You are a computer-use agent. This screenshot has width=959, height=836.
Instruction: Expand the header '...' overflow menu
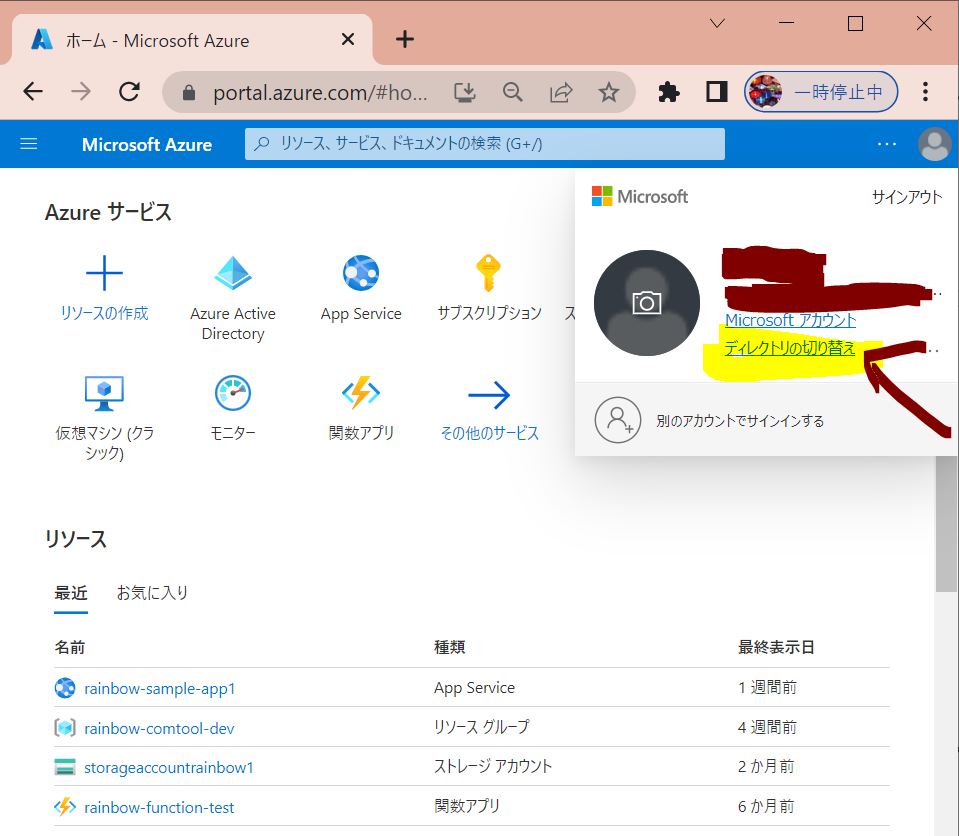(x=887, y=144)
